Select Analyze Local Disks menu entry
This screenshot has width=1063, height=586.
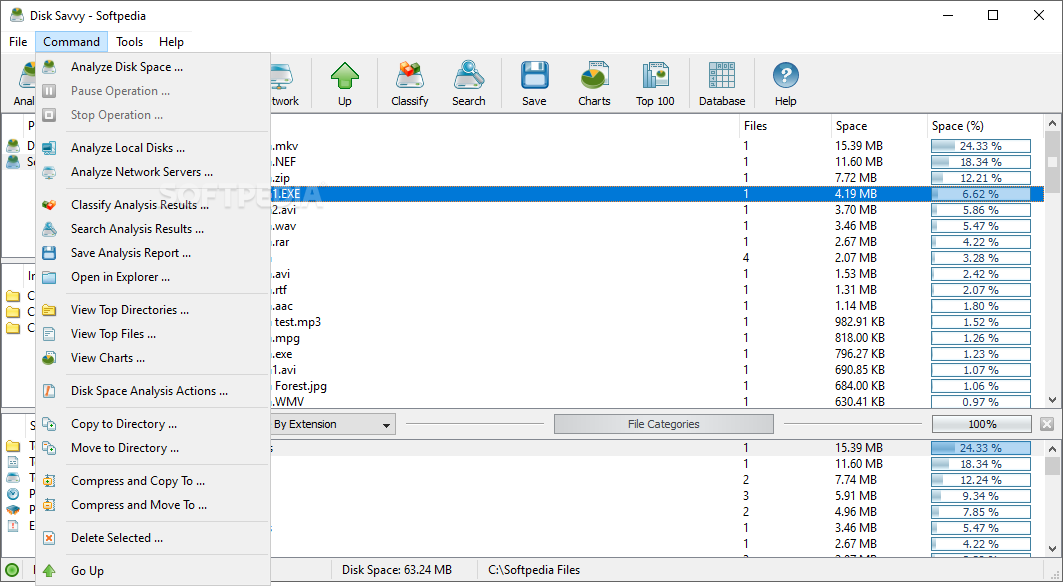153,148
